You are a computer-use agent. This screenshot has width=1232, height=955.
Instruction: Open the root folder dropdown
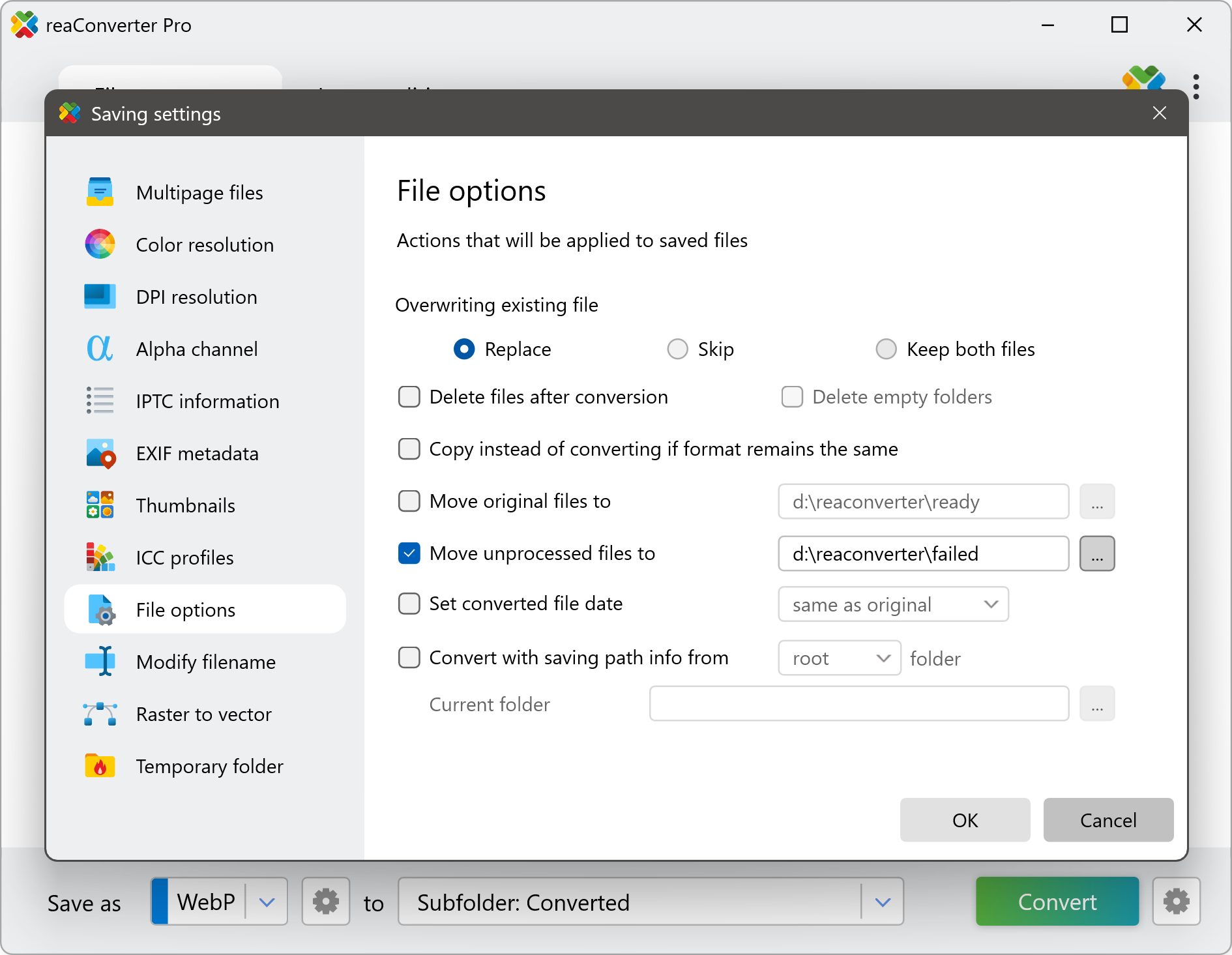pos(839,658)
